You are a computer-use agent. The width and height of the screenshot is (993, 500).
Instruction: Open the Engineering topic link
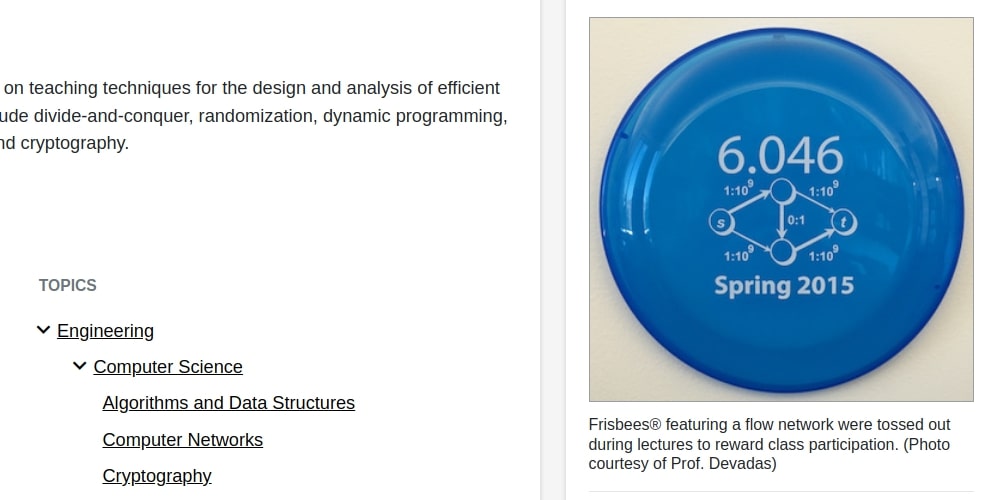(x=105, y=331)
